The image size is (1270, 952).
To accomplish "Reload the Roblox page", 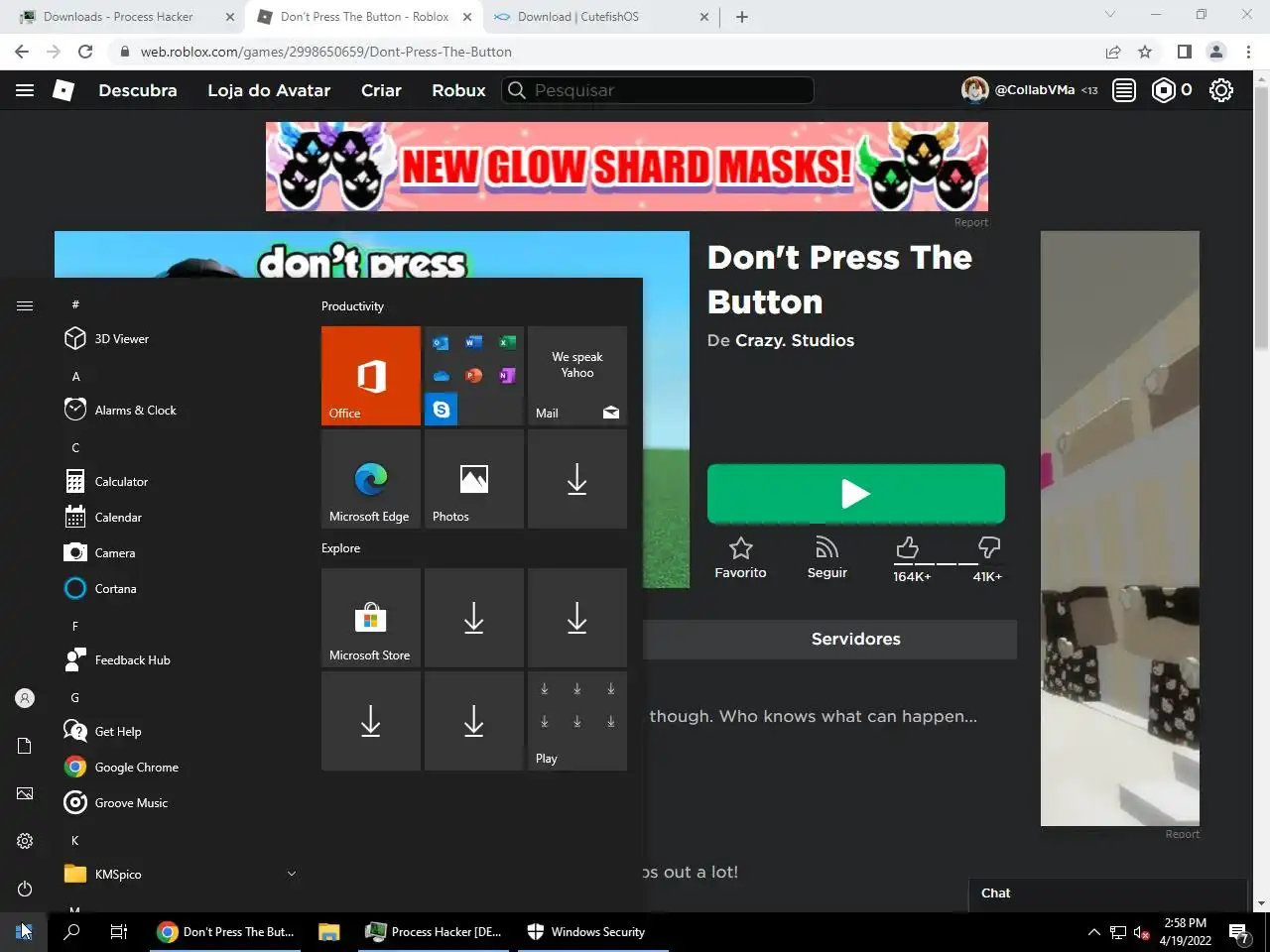I will pyautogui.click(x=85, y=52).
